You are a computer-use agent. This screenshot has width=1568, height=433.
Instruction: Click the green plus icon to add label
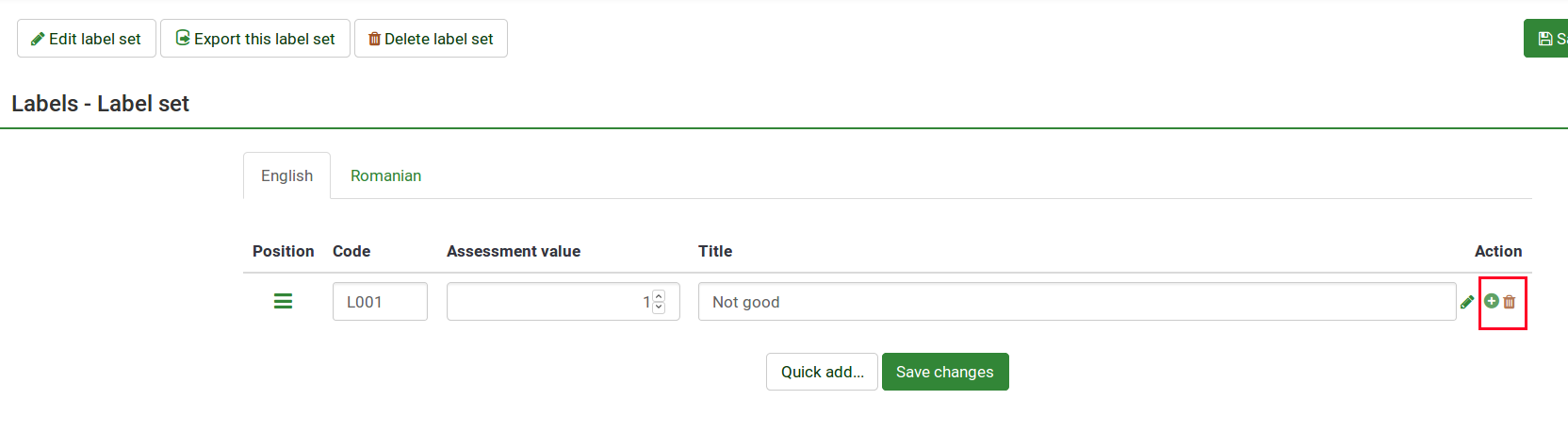point(1492,301)
